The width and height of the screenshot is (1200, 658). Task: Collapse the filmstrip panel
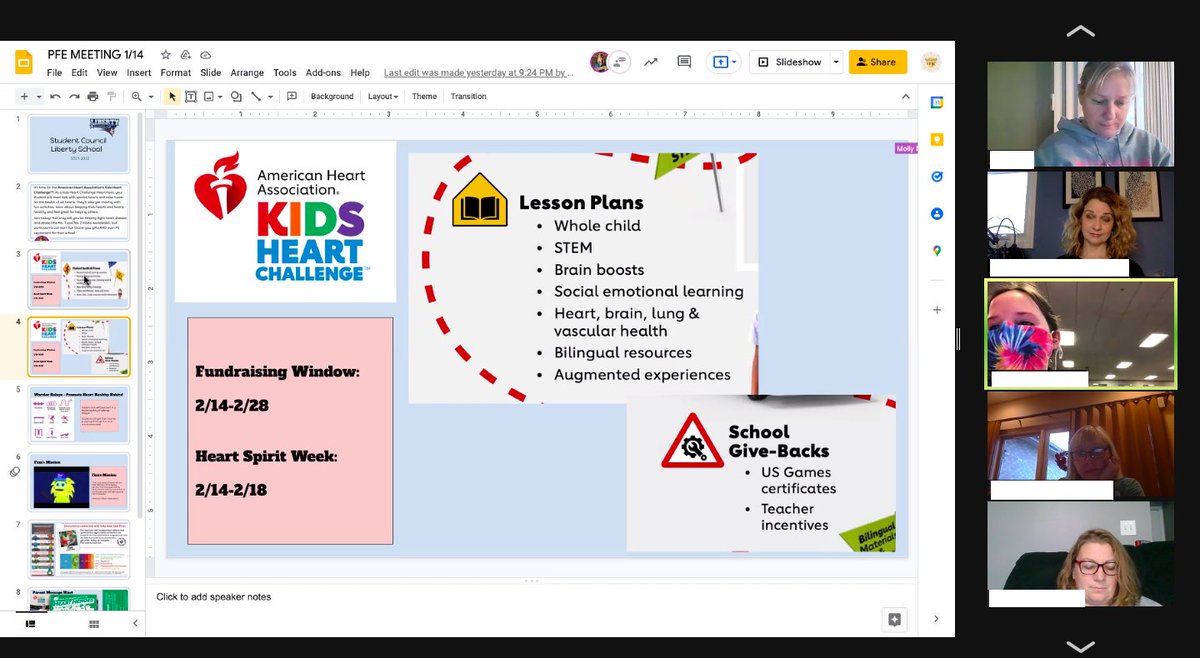pos(135,623)
